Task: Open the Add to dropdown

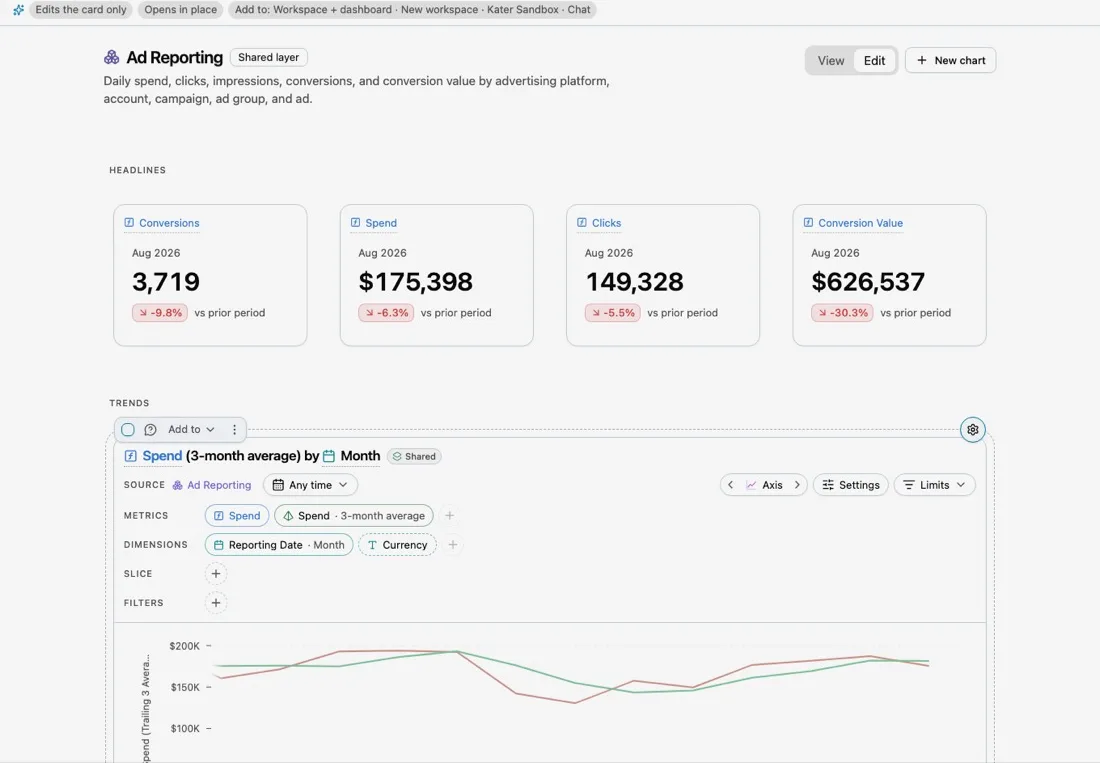Action: [191, 429]
